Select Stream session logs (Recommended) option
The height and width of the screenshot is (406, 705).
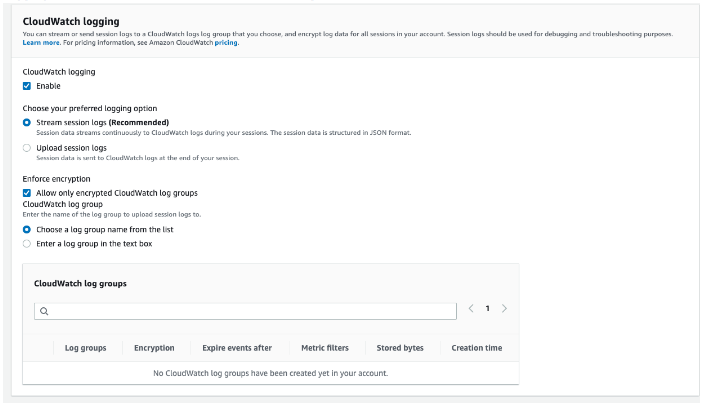[27, 122]
